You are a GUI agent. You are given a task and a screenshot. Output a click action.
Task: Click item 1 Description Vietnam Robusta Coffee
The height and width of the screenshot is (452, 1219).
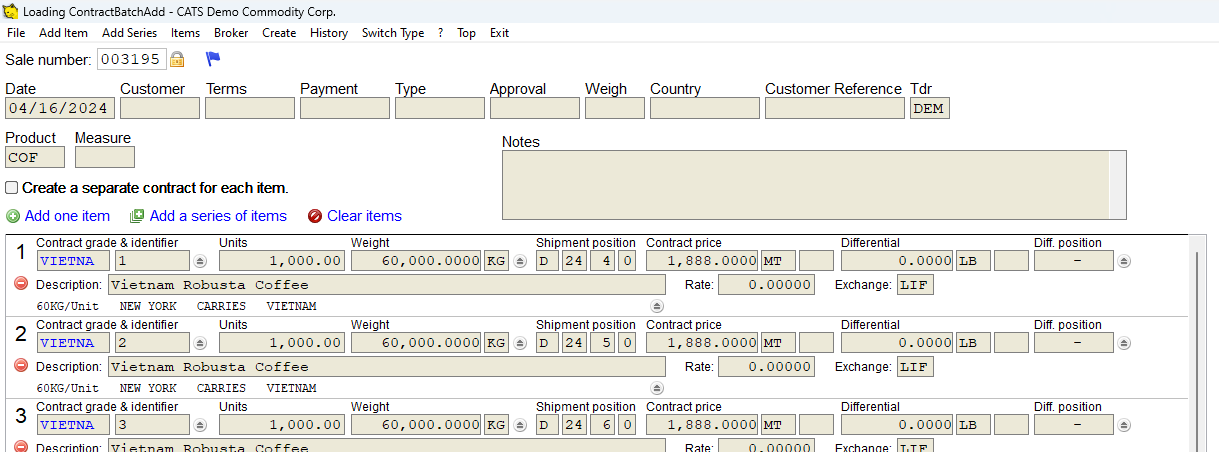[x=387, y=285]
